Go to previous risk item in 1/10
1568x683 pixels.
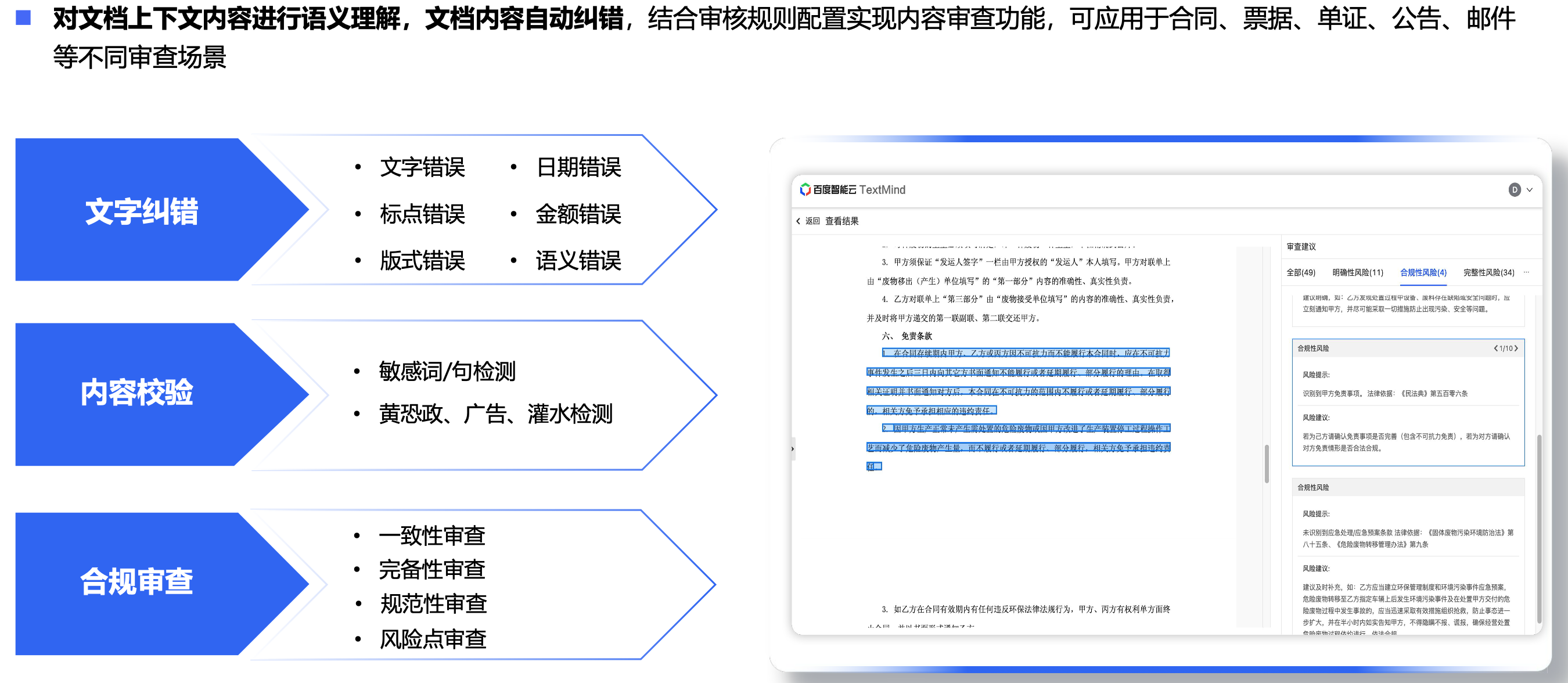coord(1495,348)
